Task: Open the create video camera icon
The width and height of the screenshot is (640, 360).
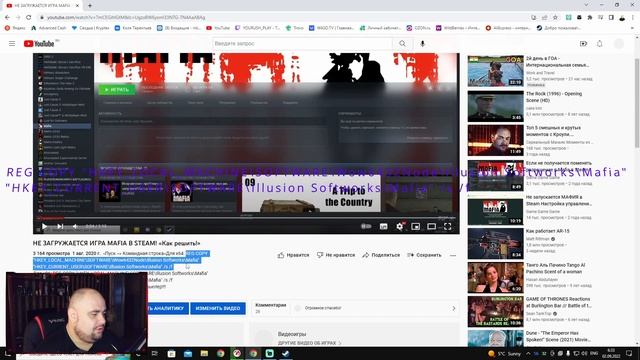Action: pyautogui.click(x=583, y=43)
